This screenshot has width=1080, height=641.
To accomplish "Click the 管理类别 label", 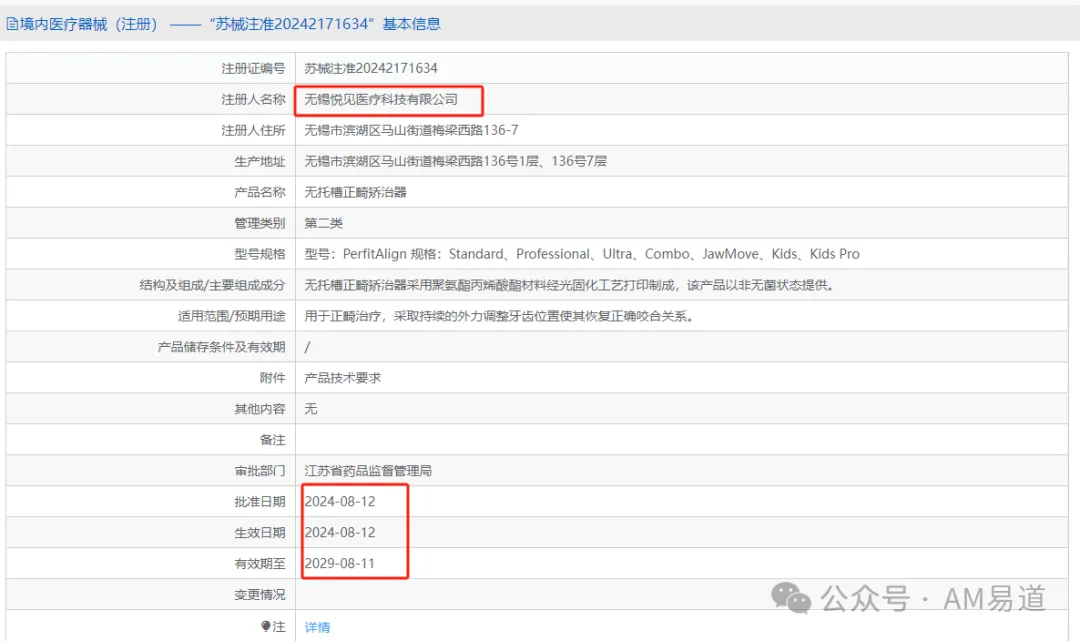I will [x=260, y=223].
